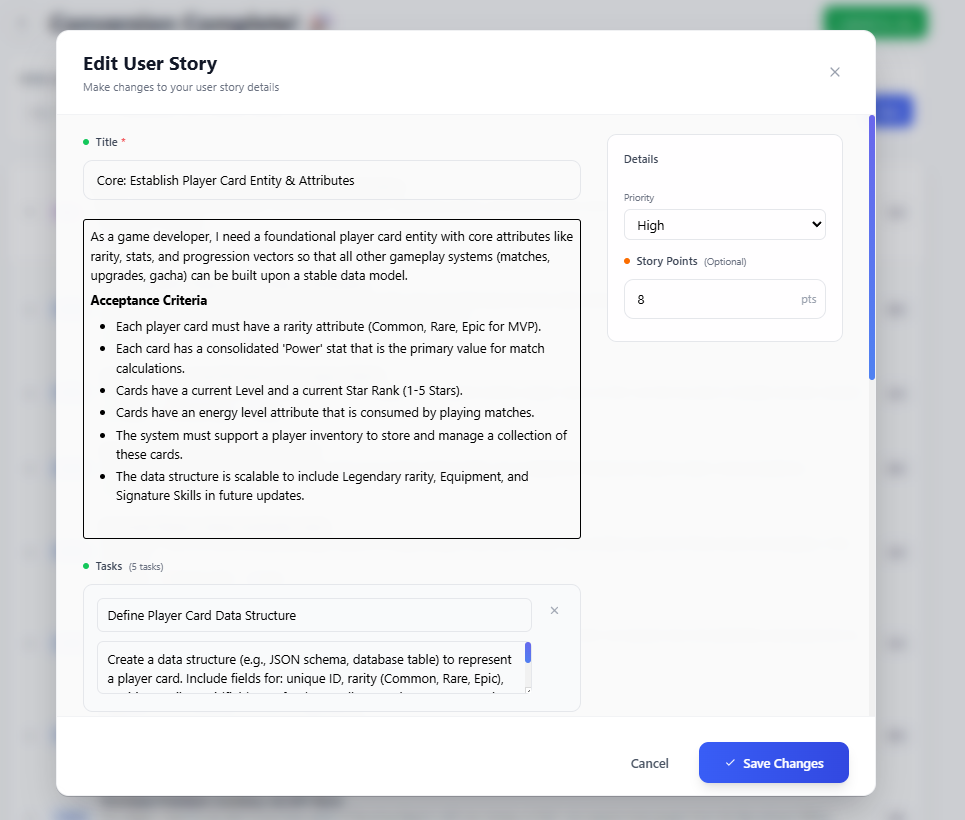Click the checkmark icon on Save Changes
The image size is (965, 820).
730,763
